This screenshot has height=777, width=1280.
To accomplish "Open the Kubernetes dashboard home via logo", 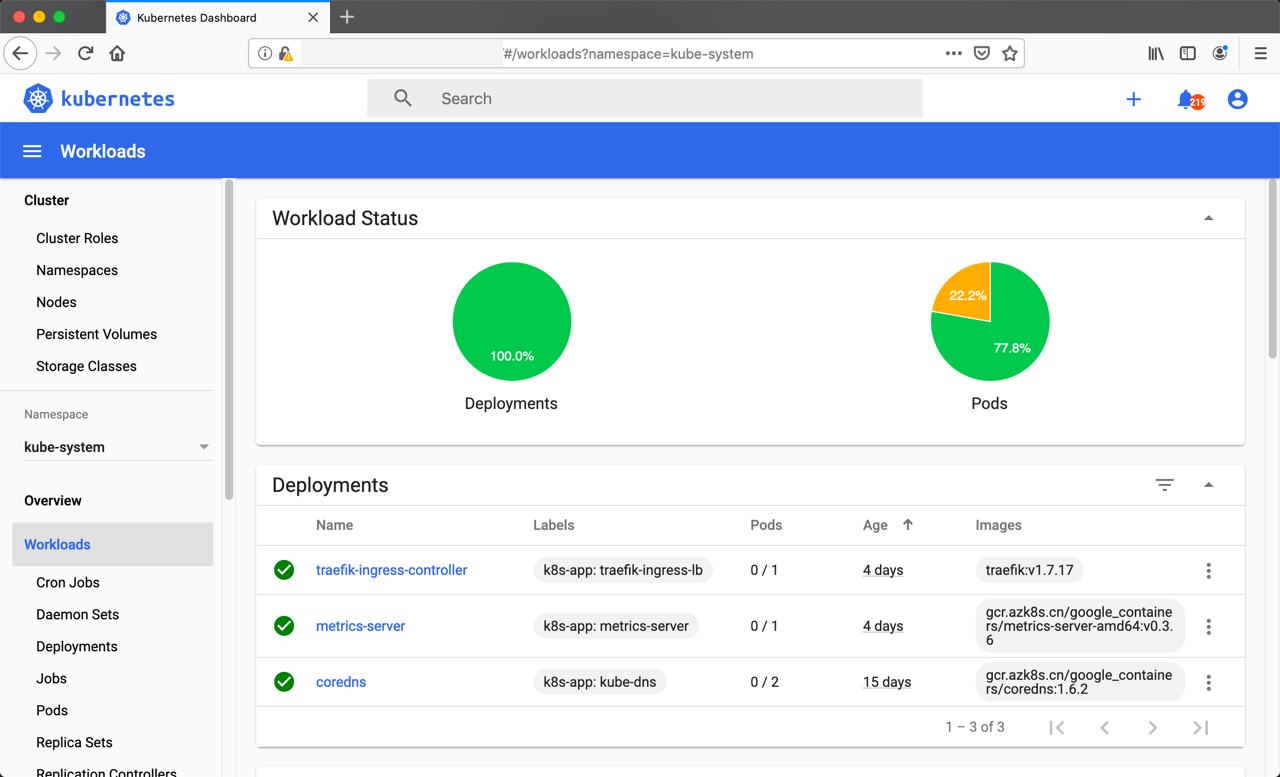I will point(98,98).
